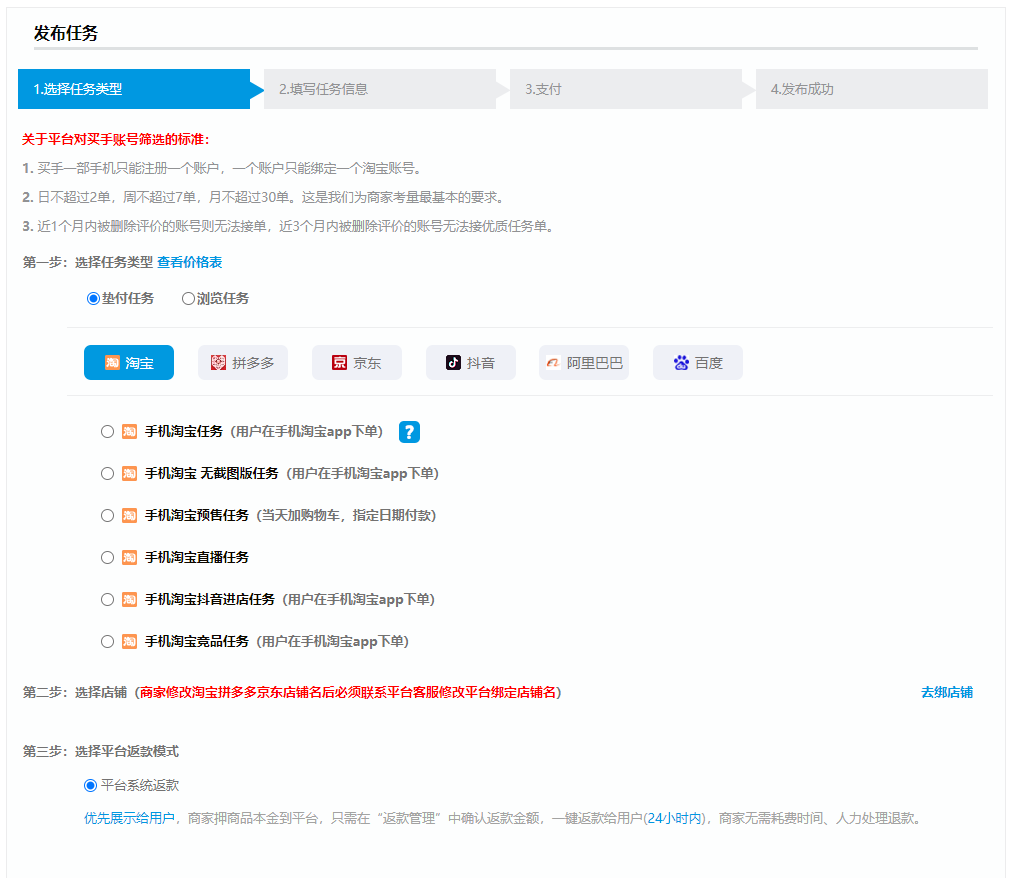The height and width of the screenshot is (878, 1012).
Task: Click the 24小时内 blue text
Action: coord(674,819)
